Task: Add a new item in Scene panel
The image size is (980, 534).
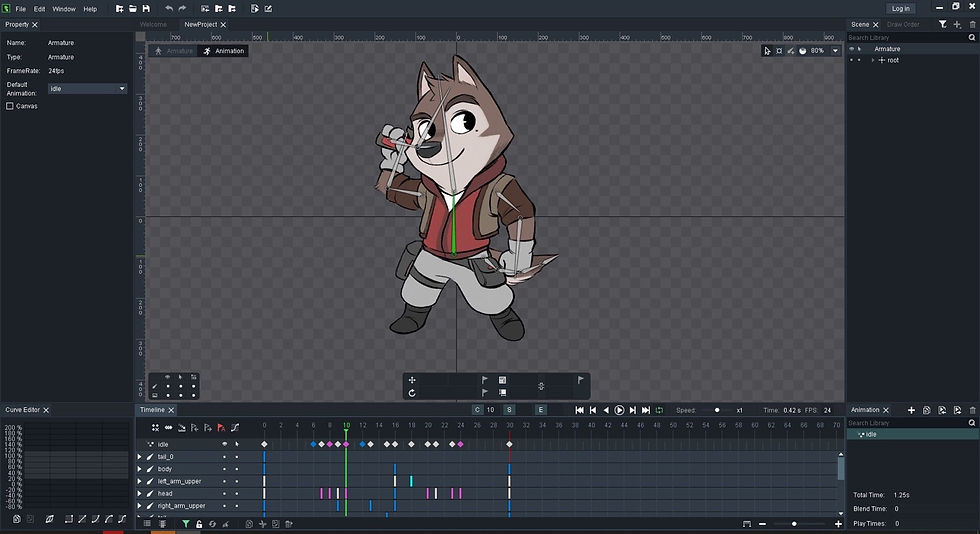Action: [x=957, y=24]
